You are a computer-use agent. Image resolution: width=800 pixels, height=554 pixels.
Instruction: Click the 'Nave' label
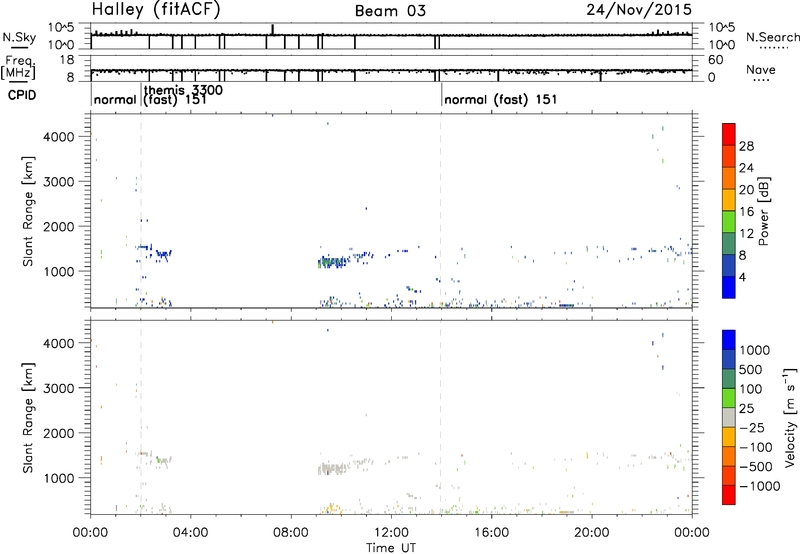[761, 69]
